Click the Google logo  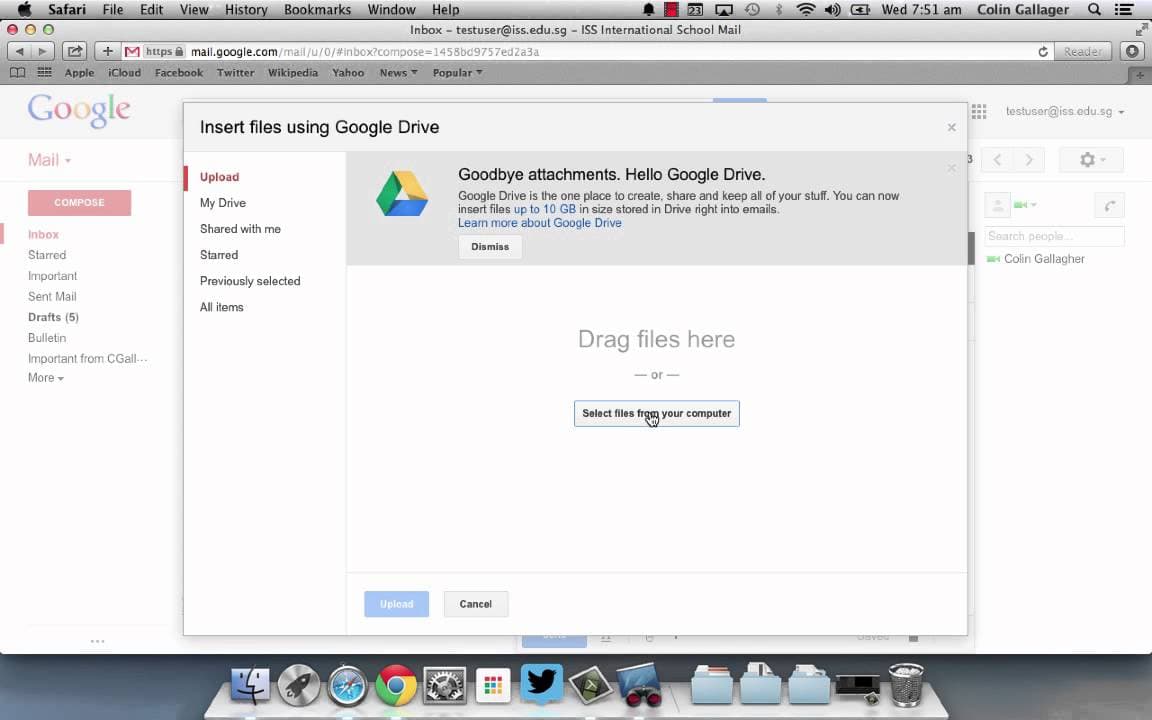pyautogui.click(x=79, y=111)
